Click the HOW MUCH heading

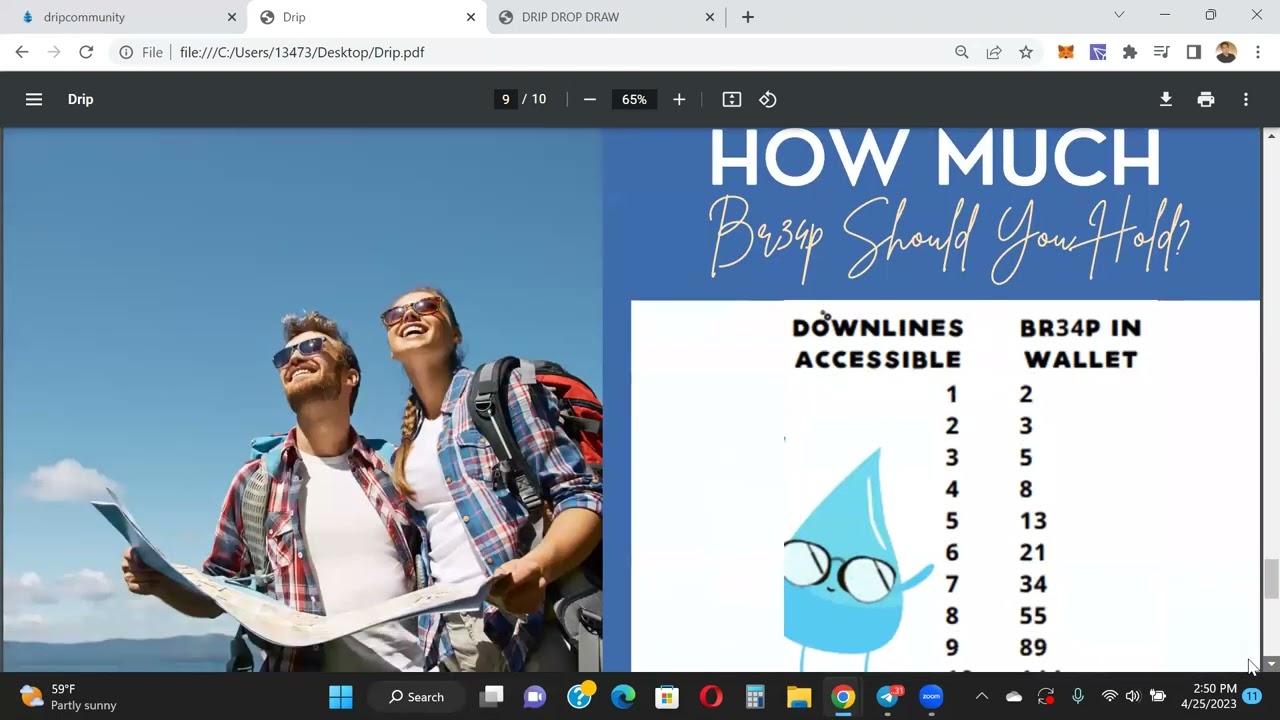[x=935, y=158]
